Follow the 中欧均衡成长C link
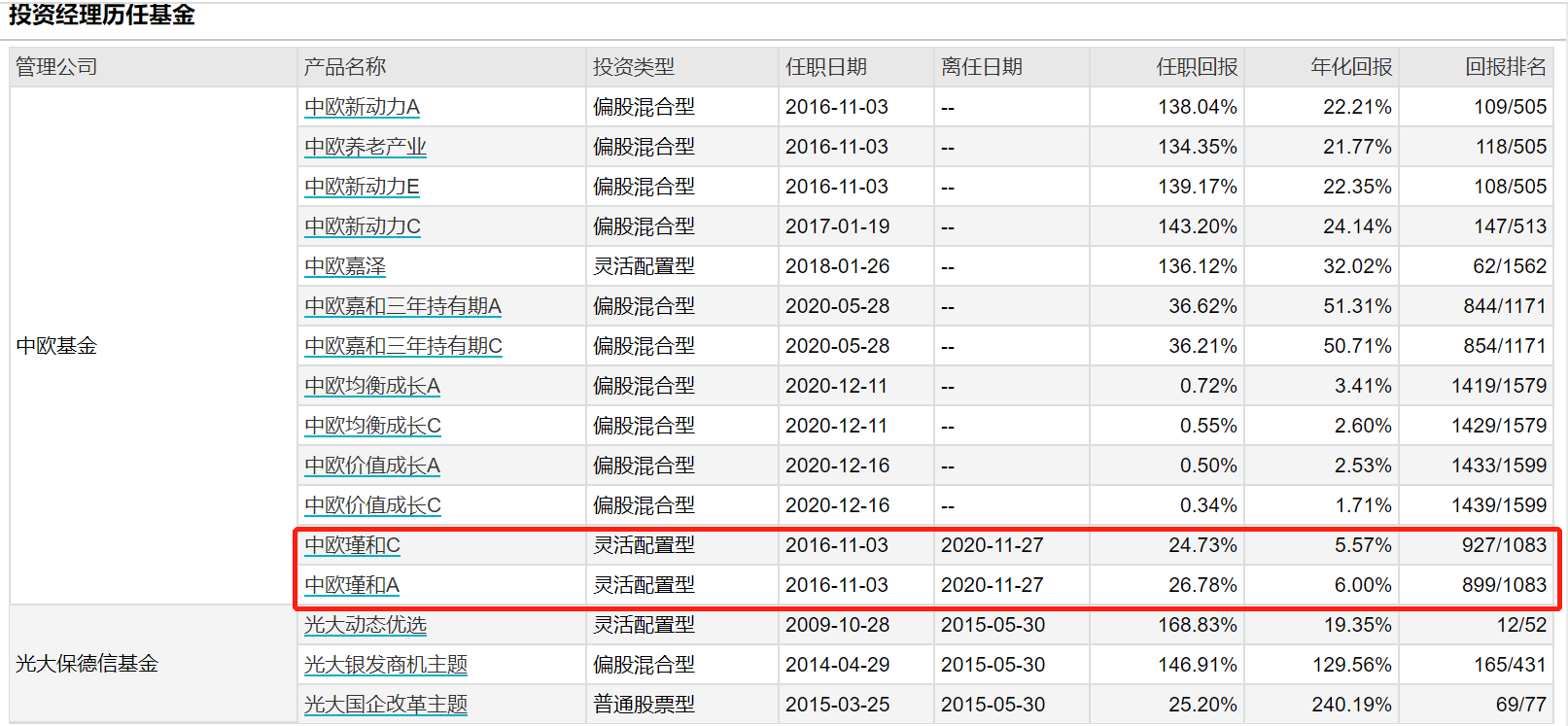 372,426
